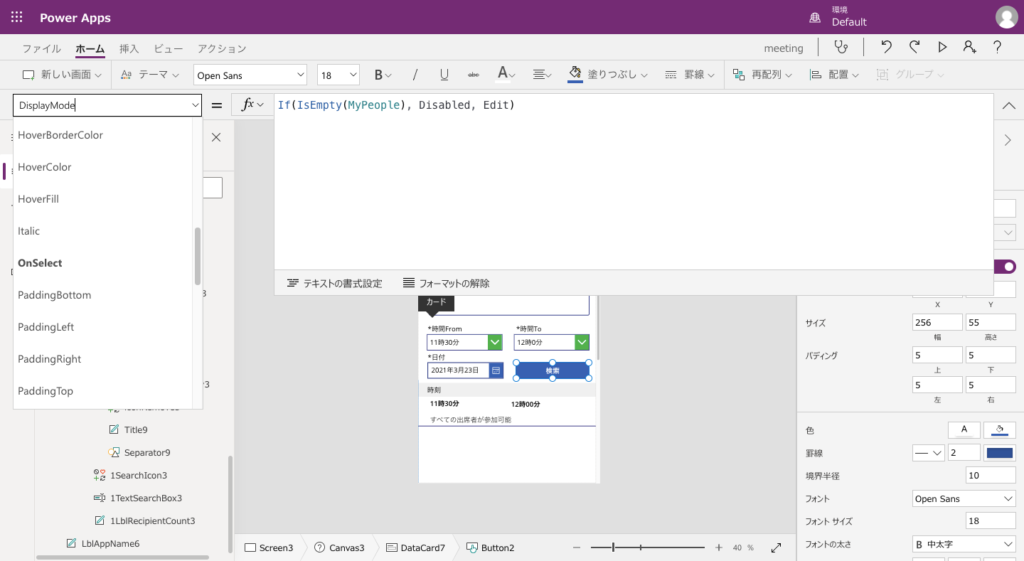Open ファイル menu
The image size is (1024, 561).
(x=42, y=48)
